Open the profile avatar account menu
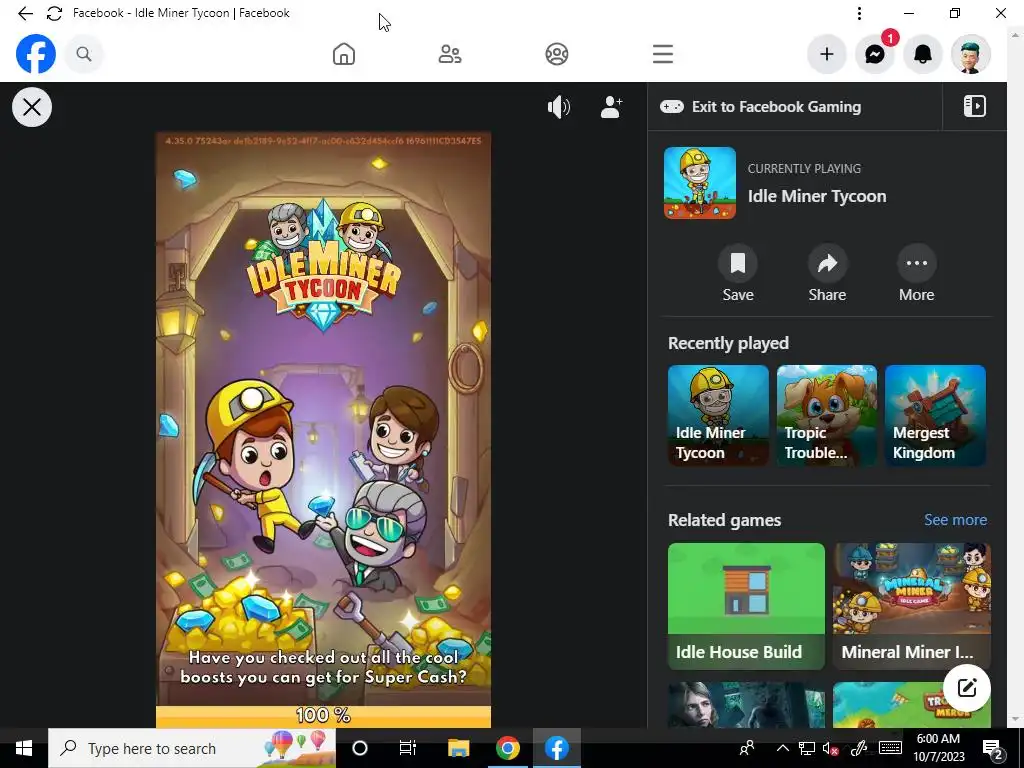Image resolution: width=1024 pixels, height=768 pixels. [x=971, y=54]
